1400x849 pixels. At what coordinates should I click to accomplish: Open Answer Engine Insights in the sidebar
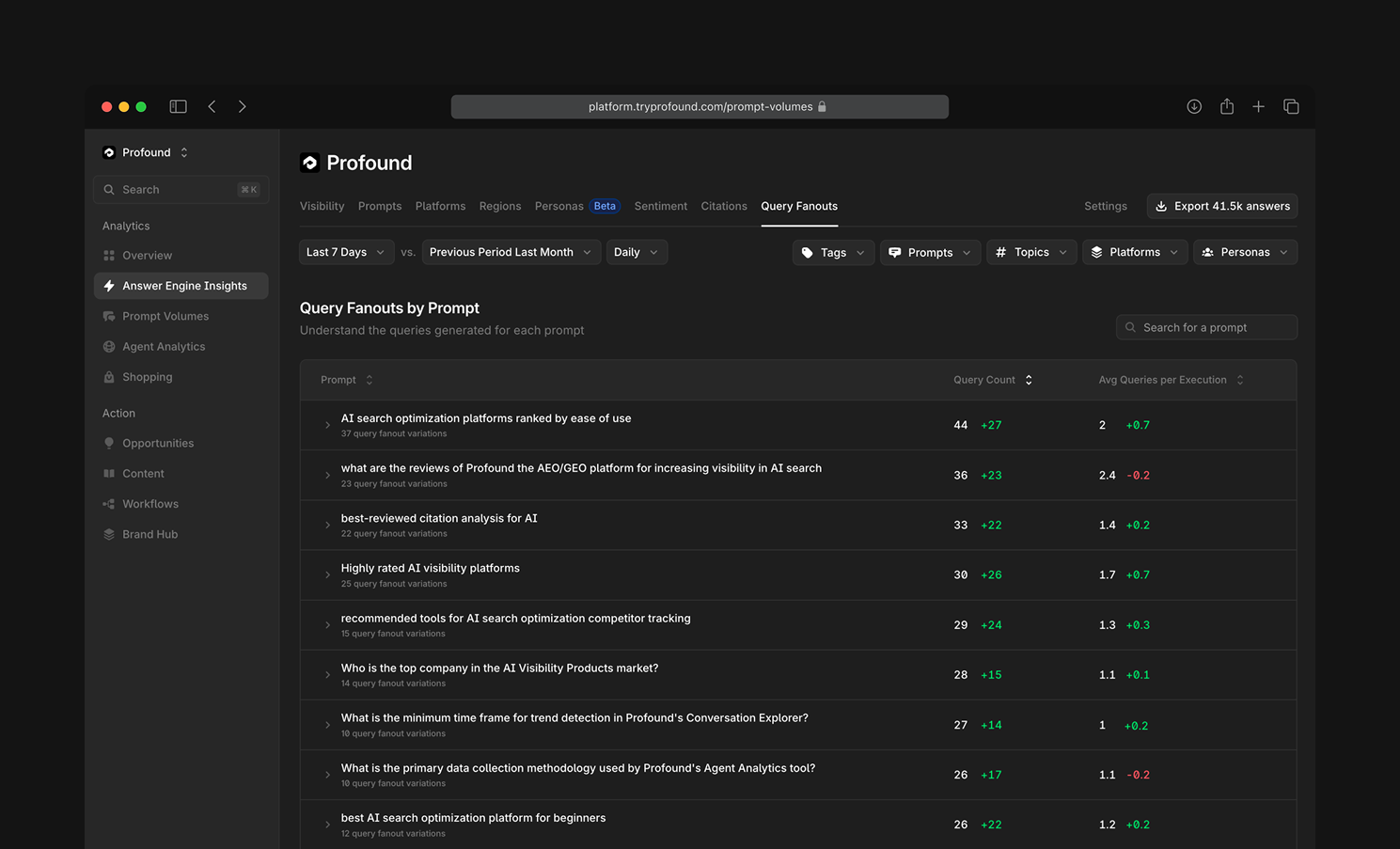point(184,285)
